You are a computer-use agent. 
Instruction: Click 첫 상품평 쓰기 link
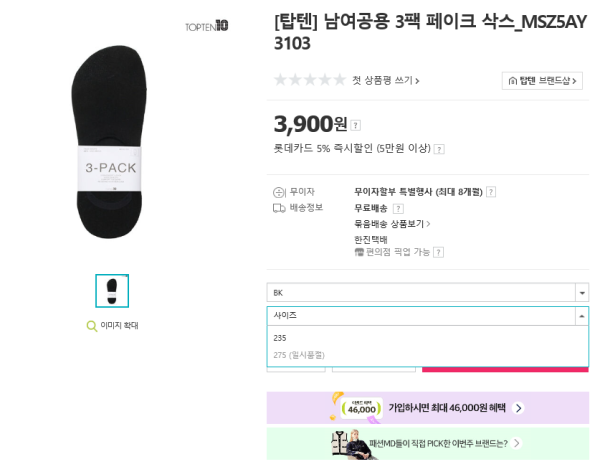tap(385, 80)
